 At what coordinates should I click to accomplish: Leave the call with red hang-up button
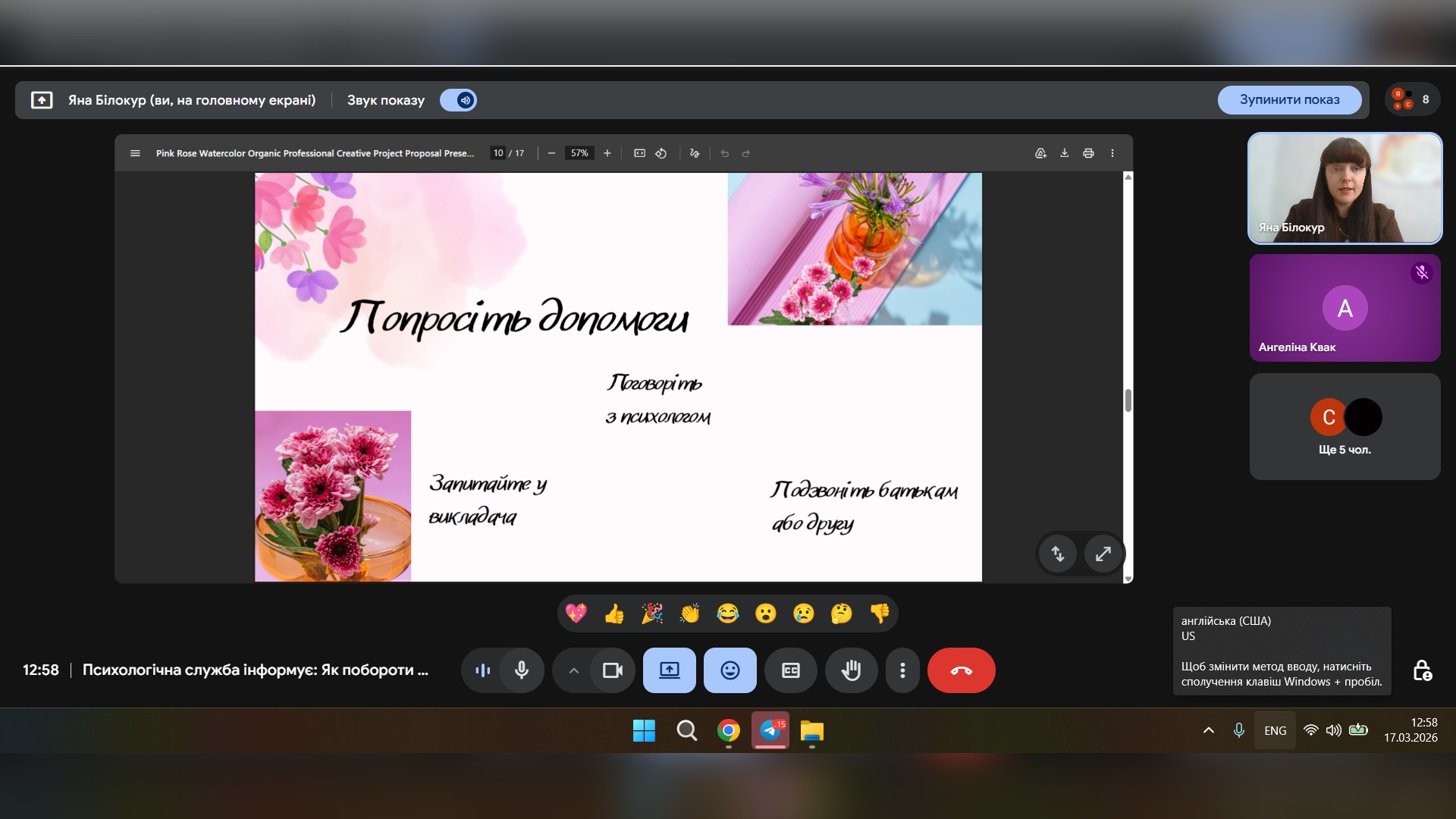[961, 670]
